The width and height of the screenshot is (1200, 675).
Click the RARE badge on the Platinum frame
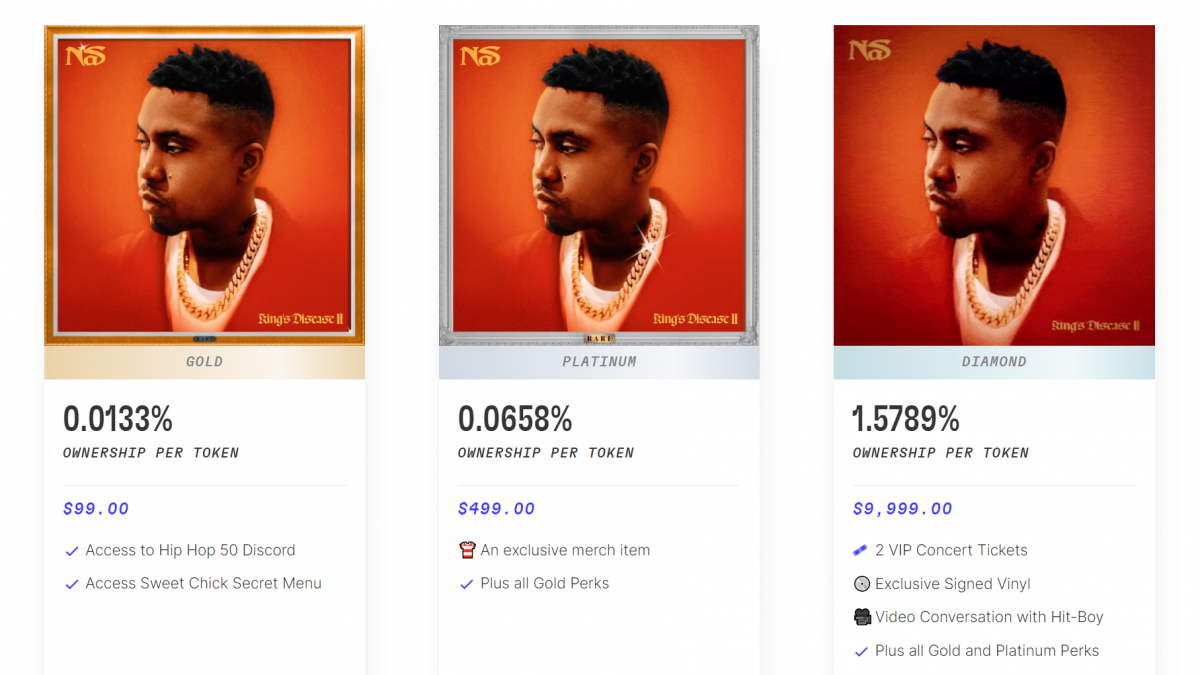coord(598,338)
